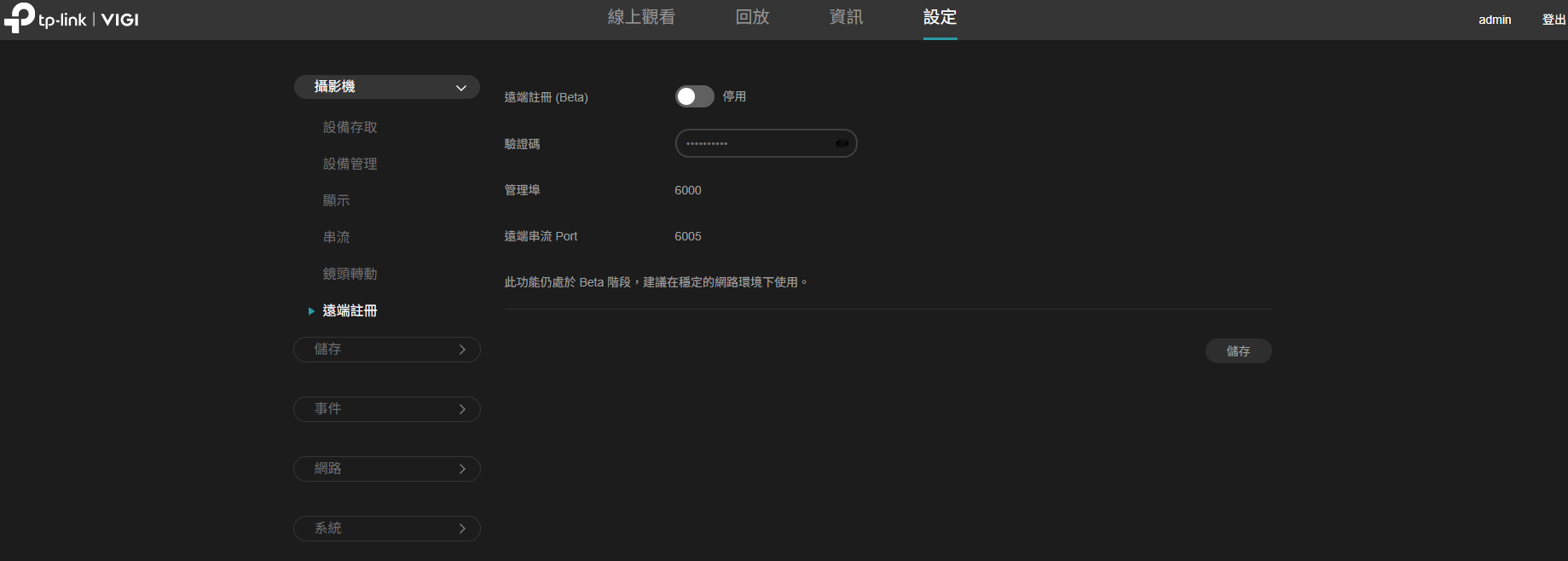Switch to the 回放 tab
Image resolution: width=1568 pixels, height=561 pixels.
752,18
